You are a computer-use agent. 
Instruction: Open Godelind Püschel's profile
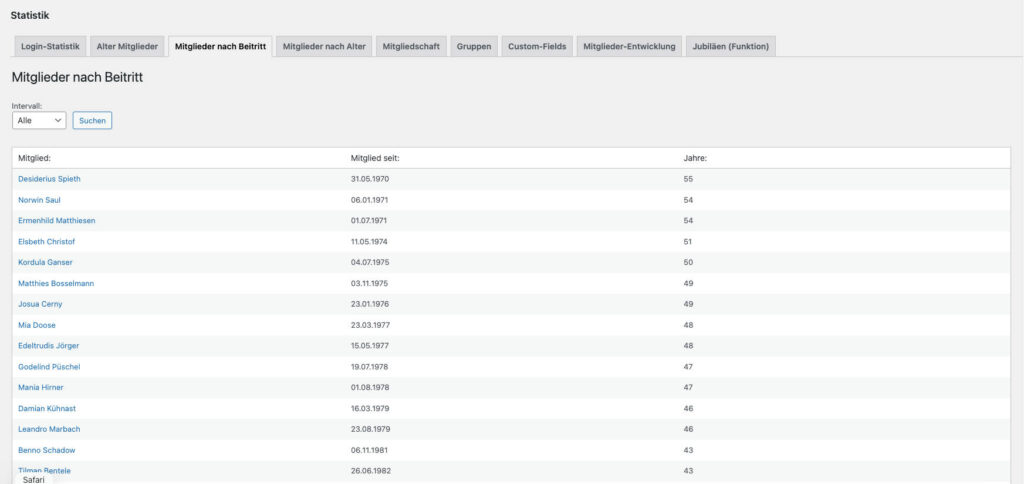pyautogui.click(x=49, y=367)
